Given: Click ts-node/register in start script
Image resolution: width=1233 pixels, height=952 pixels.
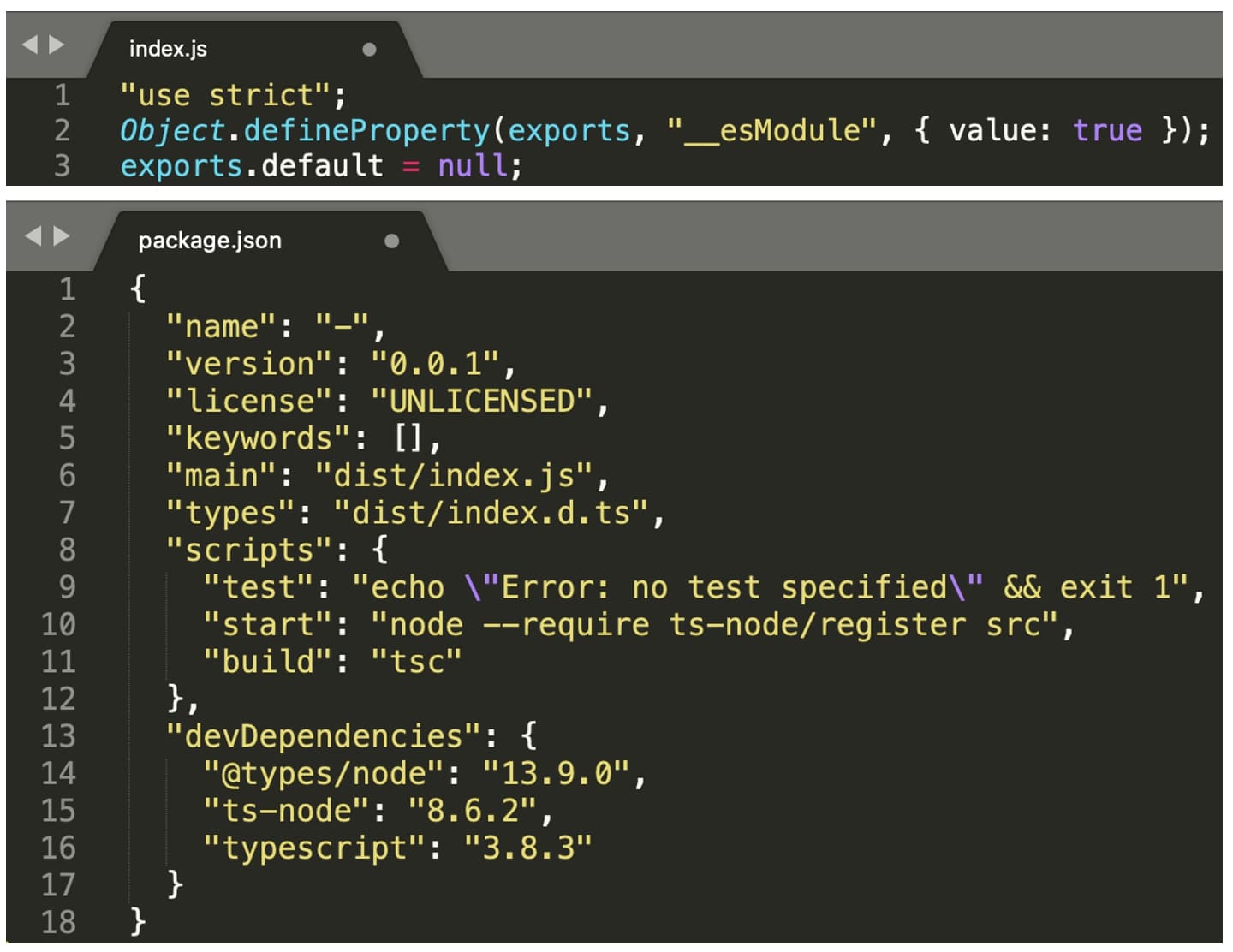Looking at the screenshot, I should pyautogui.click(x=817, y=625).
